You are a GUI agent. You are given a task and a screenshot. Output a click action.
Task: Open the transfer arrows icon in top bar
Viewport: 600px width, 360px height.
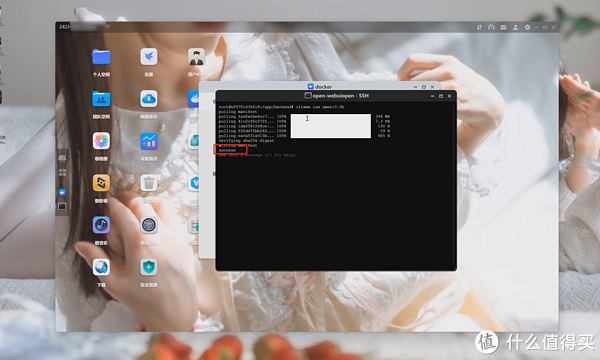(x=479, y=28)
